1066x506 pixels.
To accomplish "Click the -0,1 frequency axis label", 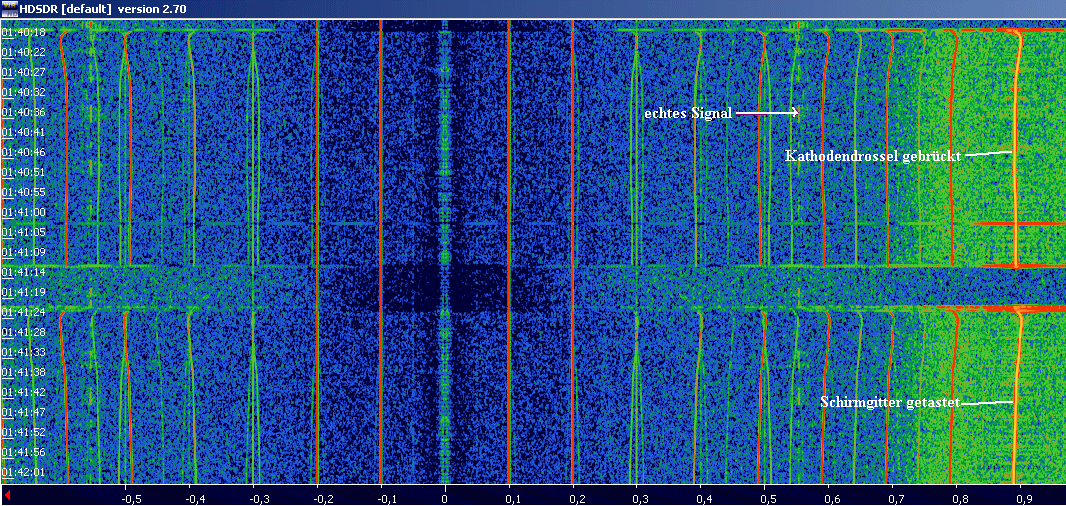I will click(x=386, y=499).
